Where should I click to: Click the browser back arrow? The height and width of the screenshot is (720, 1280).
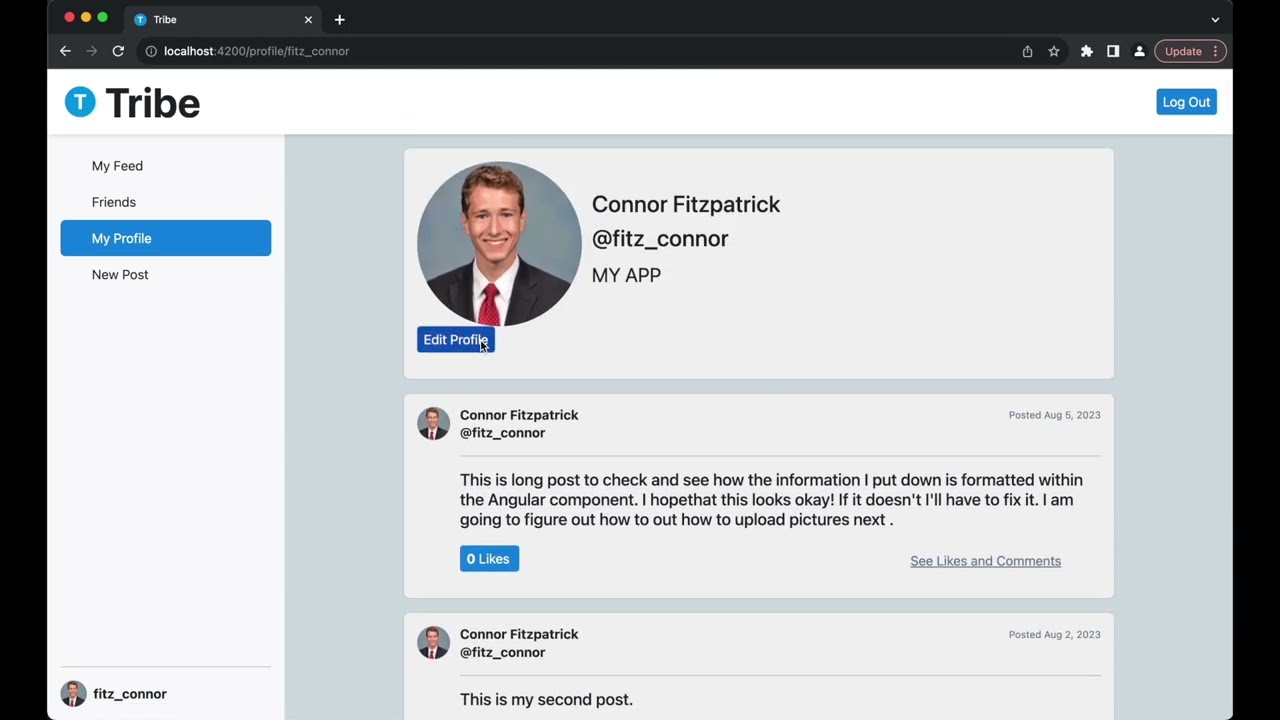[65, 51]
